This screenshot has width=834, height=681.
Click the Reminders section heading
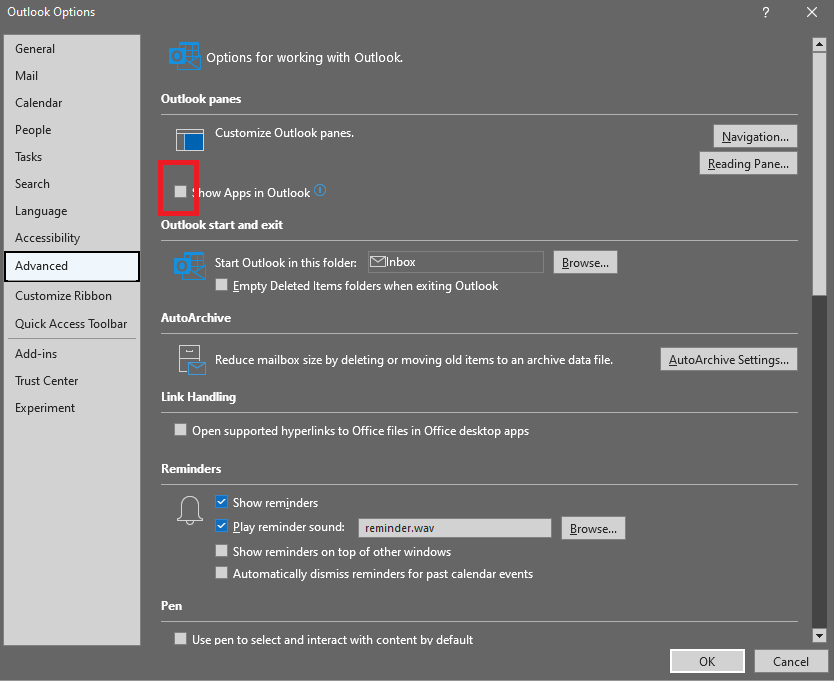[191, 469]
